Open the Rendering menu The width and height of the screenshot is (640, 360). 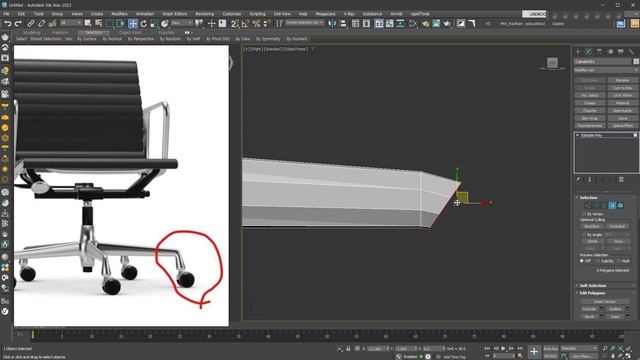coord(204,14)
